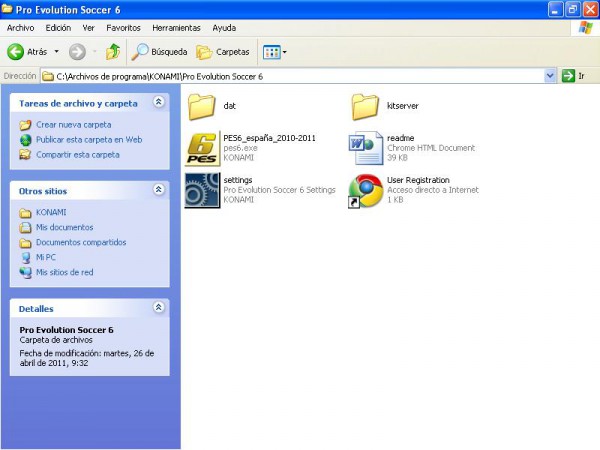Click the Mis sitios de red icon

[26, 272]
